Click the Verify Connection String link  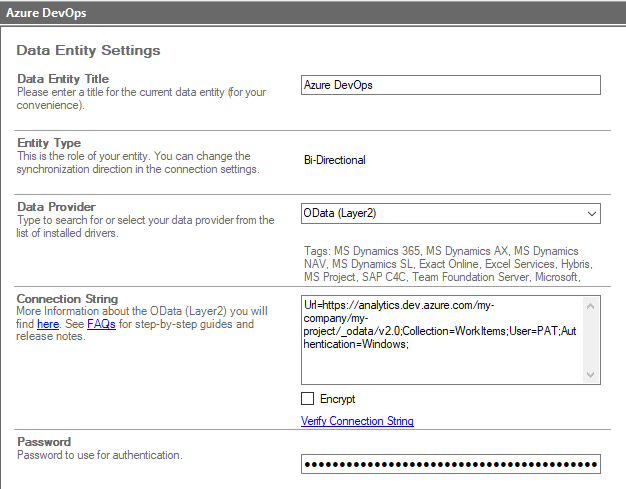click(x=357, y=421)
